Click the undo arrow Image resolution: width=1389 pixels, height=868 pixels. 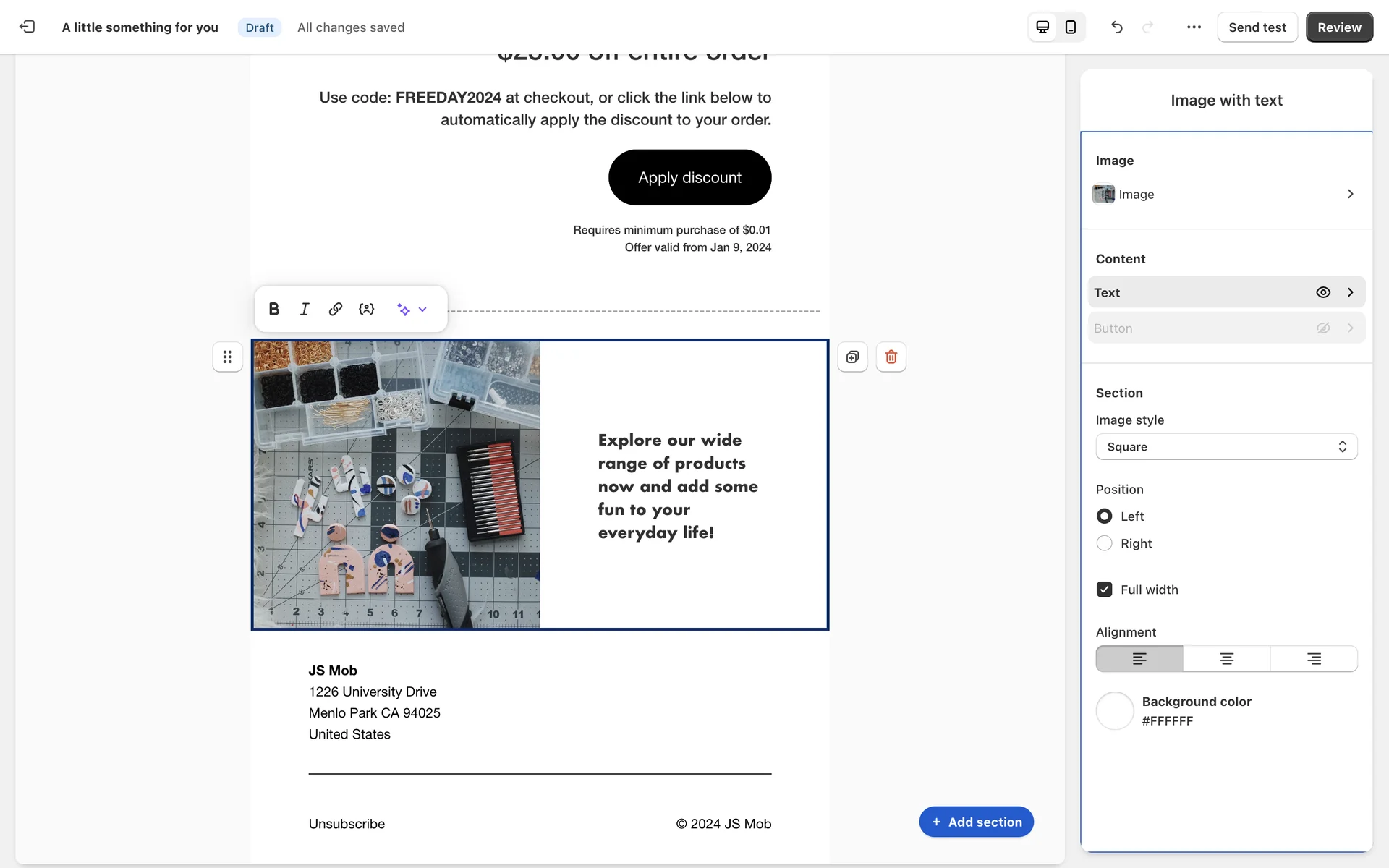click(x=1117, y=27)
